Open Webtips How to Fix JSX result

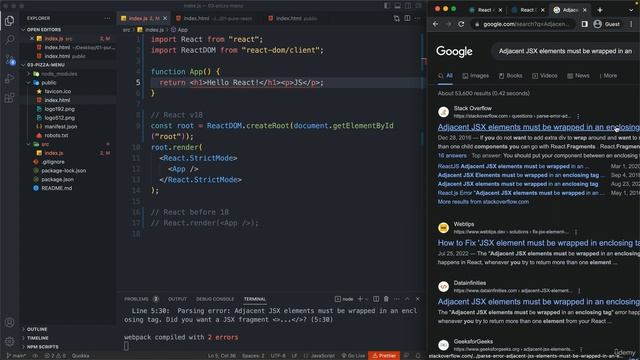(x=538, y=243)
